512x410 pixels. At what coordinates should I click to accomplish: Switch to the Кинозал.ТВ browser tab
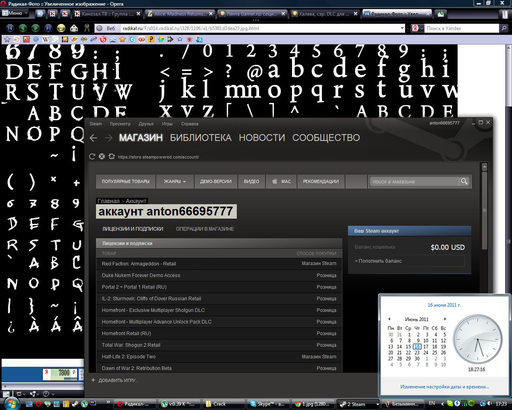(108, 14)
